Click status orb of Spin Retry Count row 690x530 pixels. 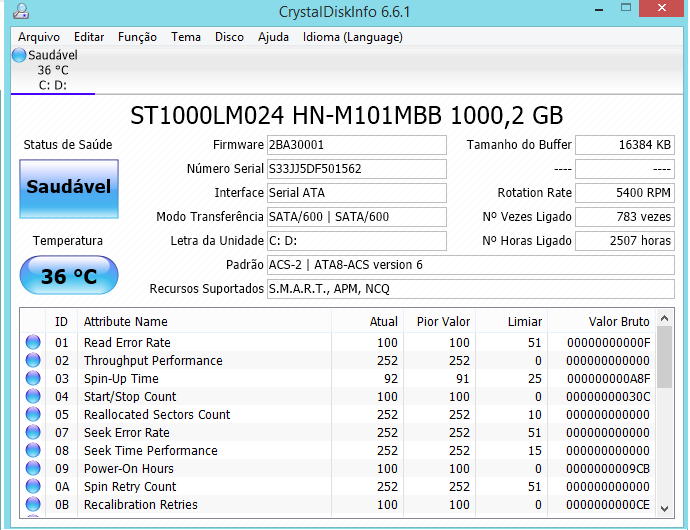pyautogui.click(x=33, y=487)
